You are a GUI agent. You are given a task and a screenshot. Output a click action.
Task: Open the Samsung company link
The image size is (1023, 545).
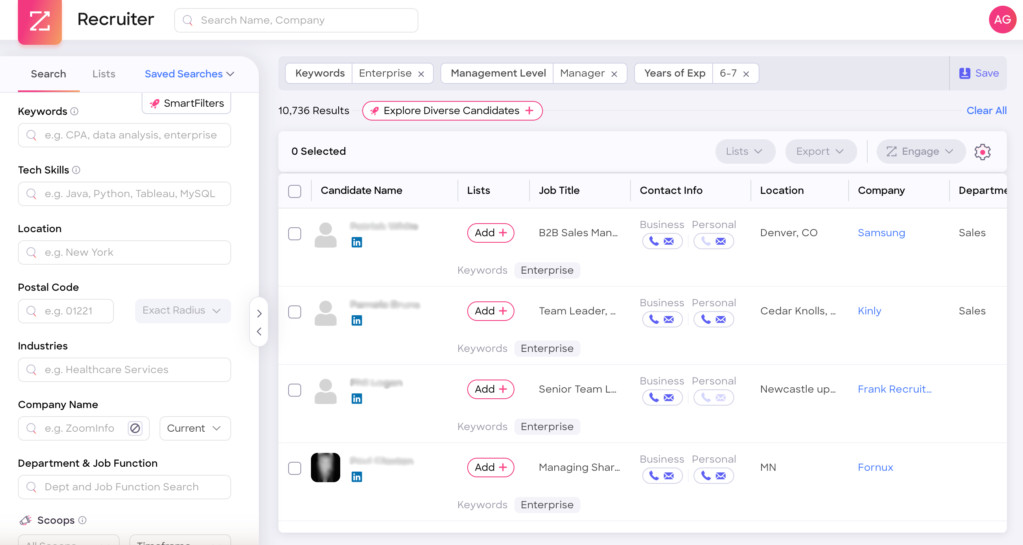(x=881, y=233)
